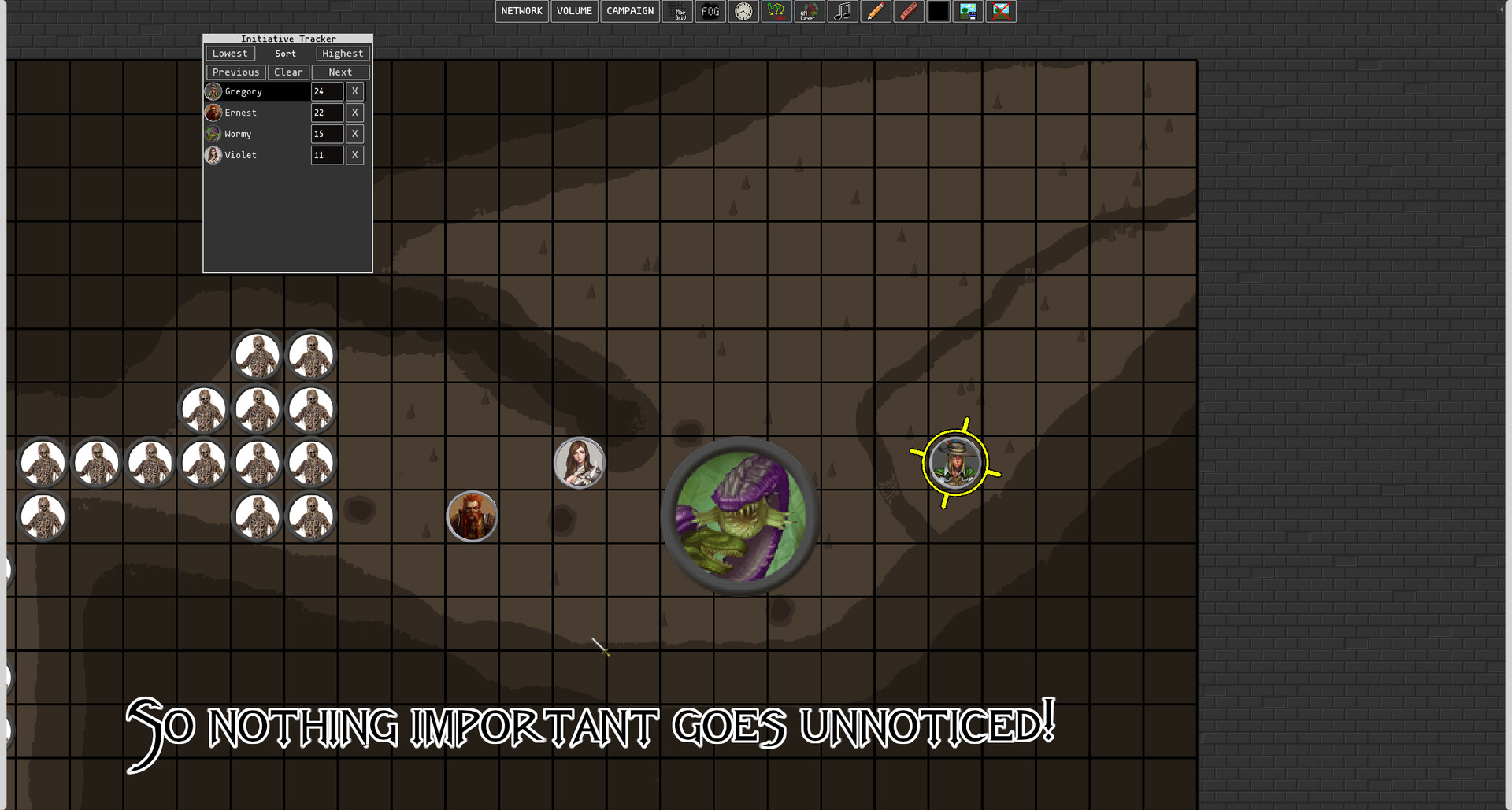Switch to the GM Layer icon
Screen dimensions: 1512x810
tap(809, 12)
